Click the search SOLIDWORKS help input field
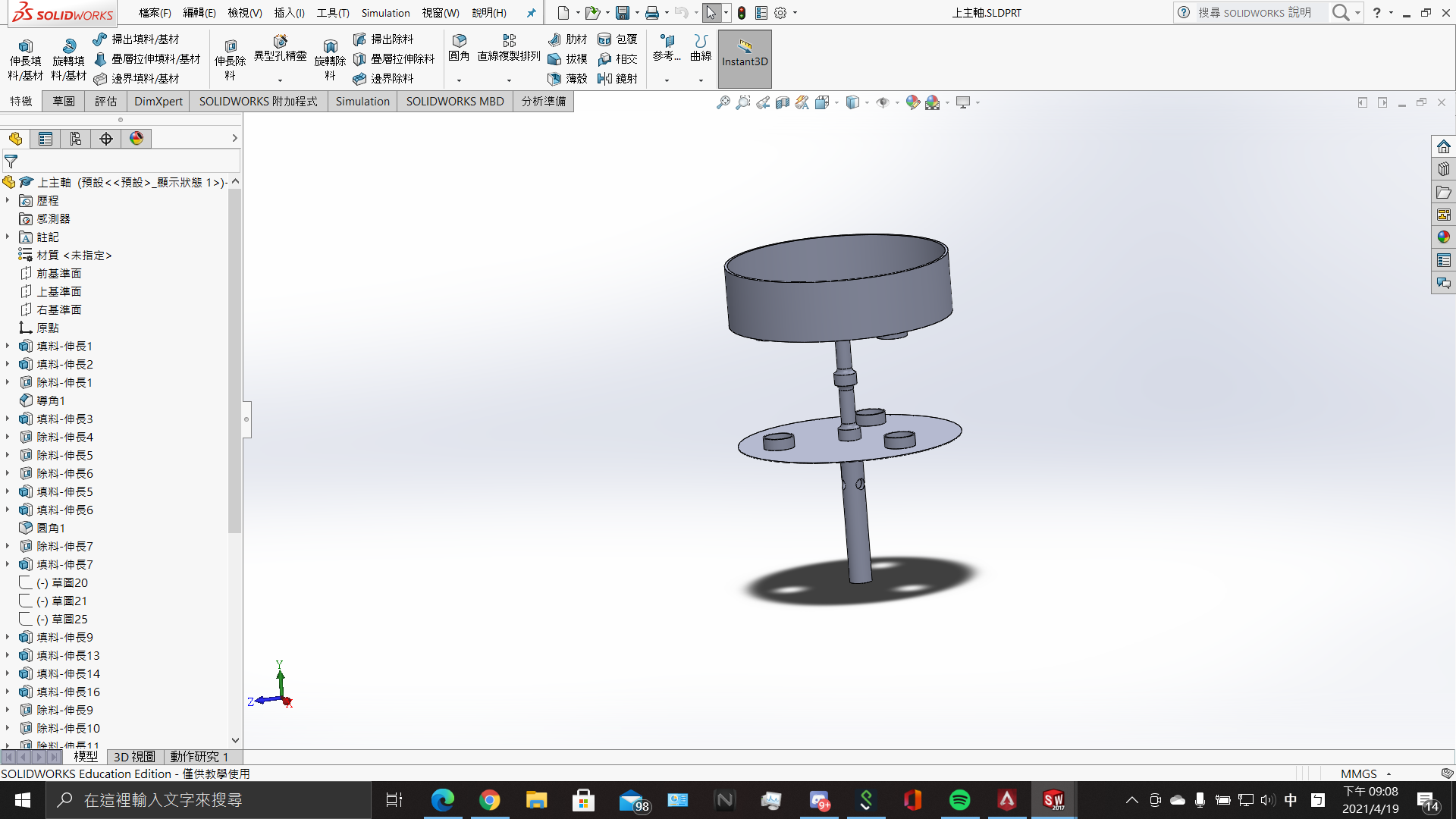Image resolution: width=1456 pixels, height=819 pixels. tap(1255, 13)
